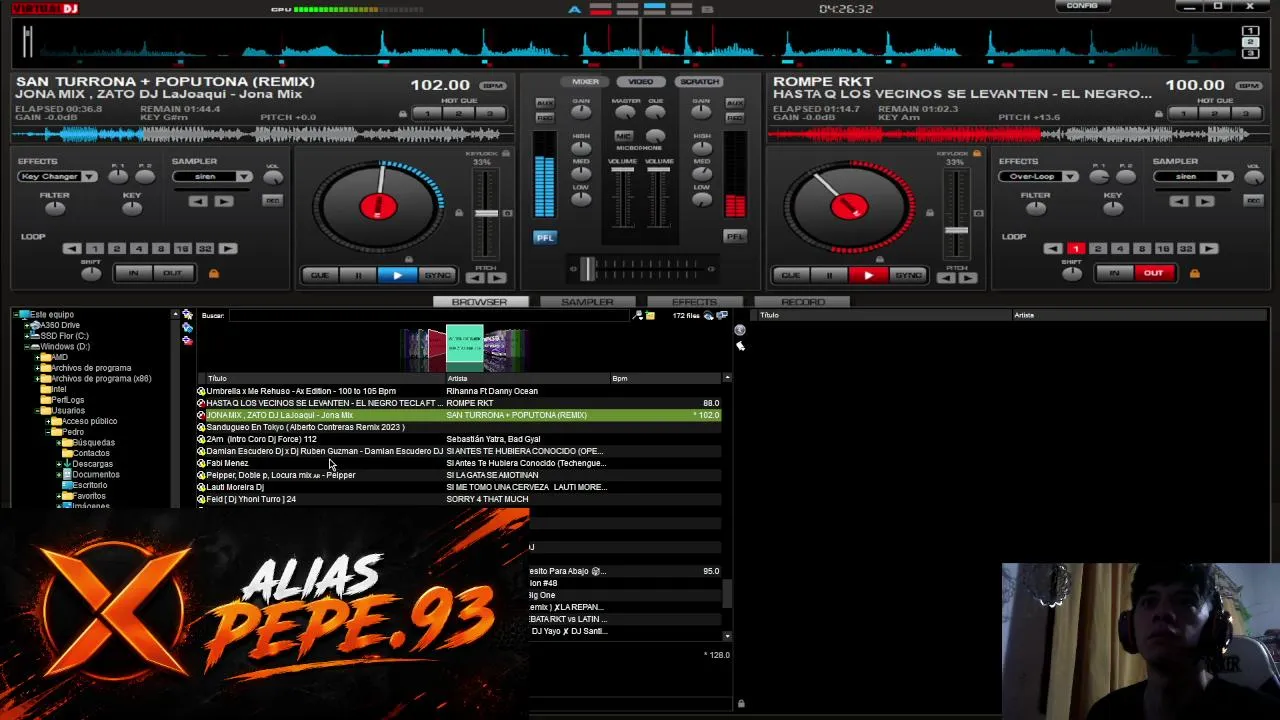Image resolution: width=1280 pixels, height=720 pixels.
Task: Collapse the Pedro folder
Action: coord(49,432)
